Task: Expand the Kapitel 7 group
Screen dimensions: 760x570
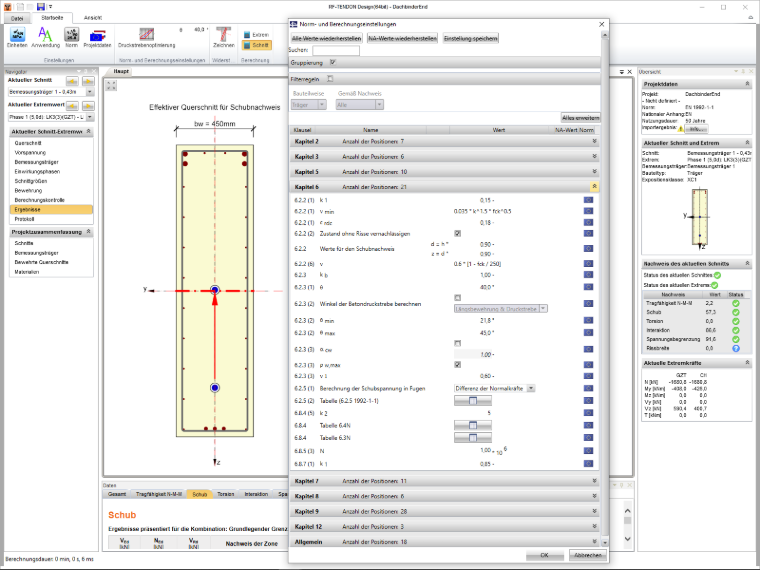Action: (594, 481)
